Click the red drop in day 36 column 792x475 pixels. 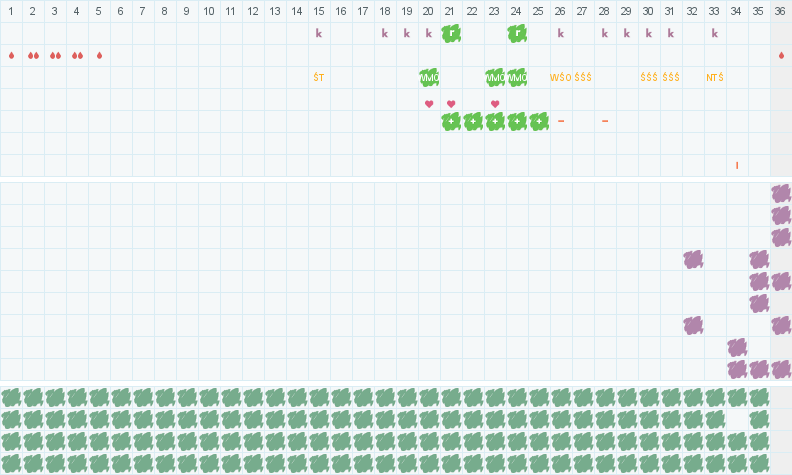pyautogui.click(x=781, y=55)
